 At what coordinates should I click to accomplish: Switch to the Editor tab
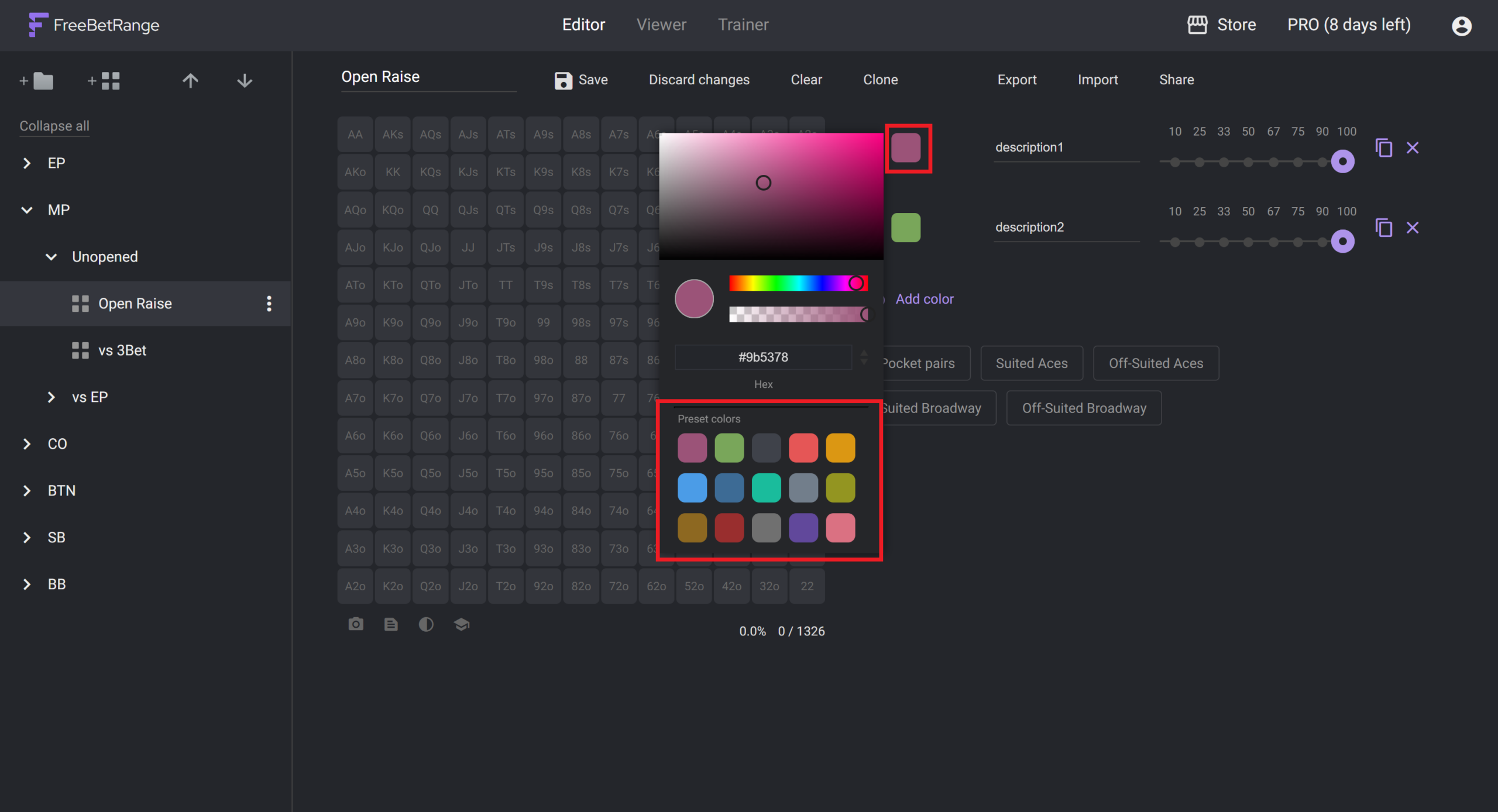[x=583, y=25]
